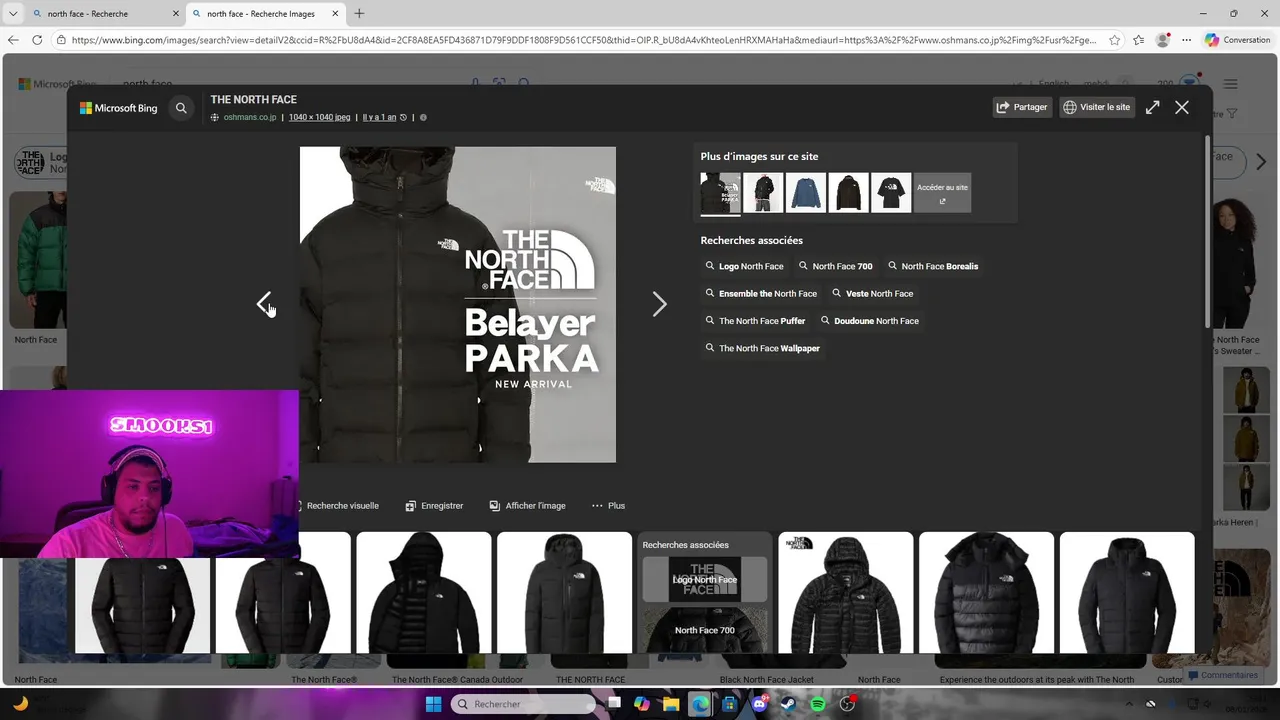
Task: Open Spotify from taskbar
Action: (817, 704)
